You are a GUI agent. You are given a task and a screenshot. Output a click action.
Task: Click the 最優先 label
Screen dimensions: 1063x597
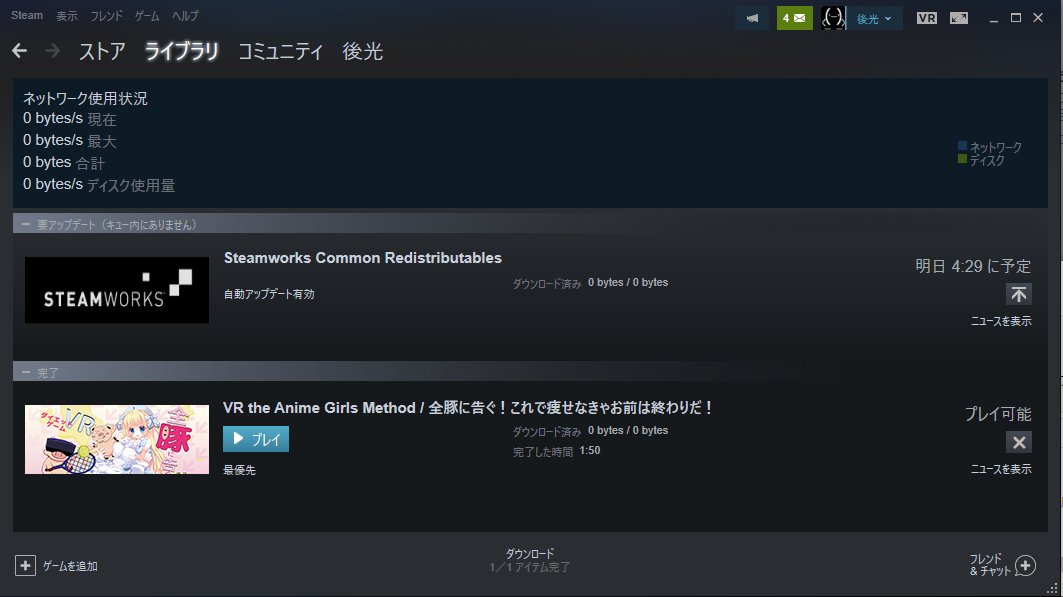(239, 470)
